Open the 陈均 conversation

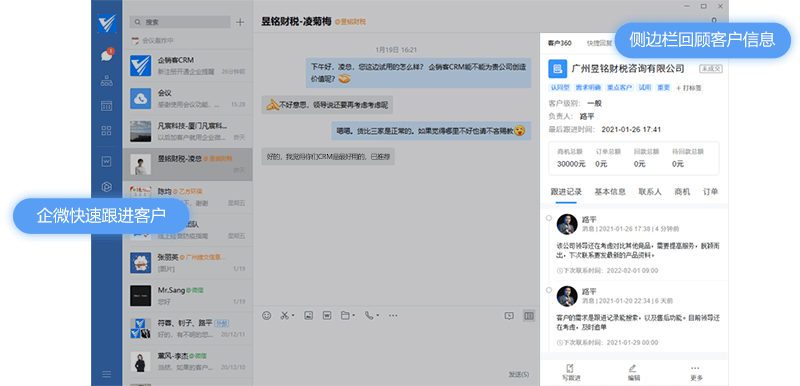point(187,197)
